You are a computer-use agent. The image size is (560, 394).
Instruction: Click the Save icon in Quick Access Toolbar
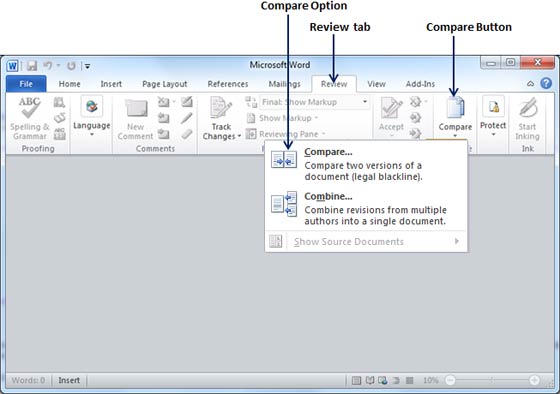pos(32,66)
